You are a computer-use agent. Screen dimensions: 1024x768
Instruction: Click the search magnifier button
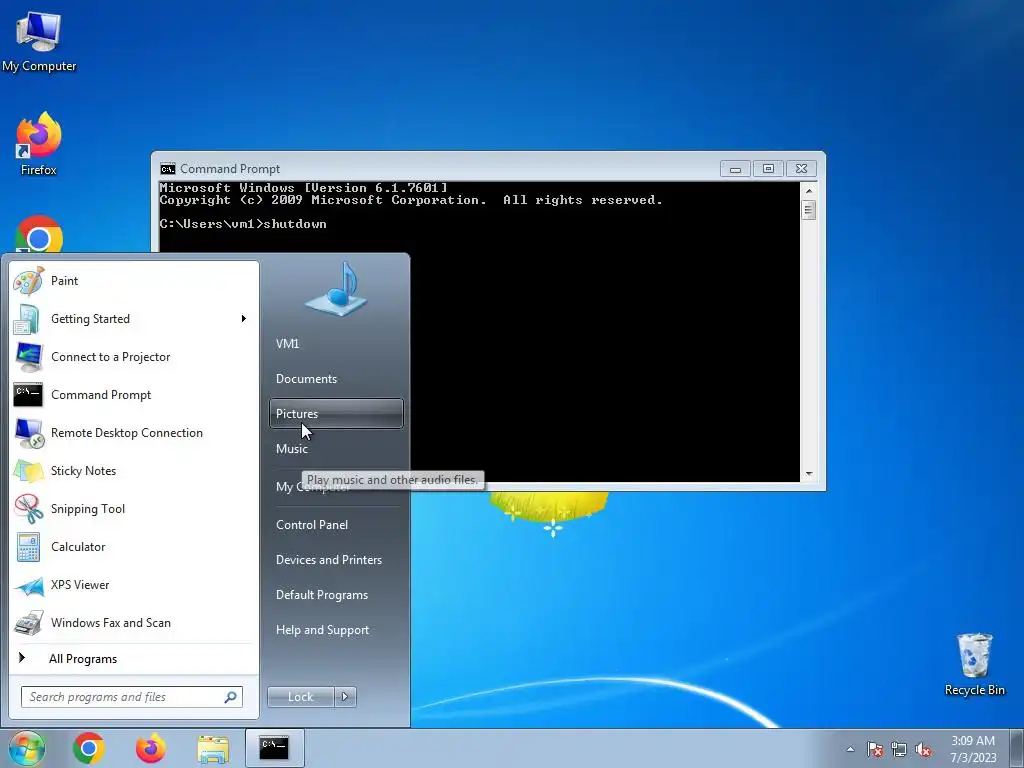click(231, 697)
